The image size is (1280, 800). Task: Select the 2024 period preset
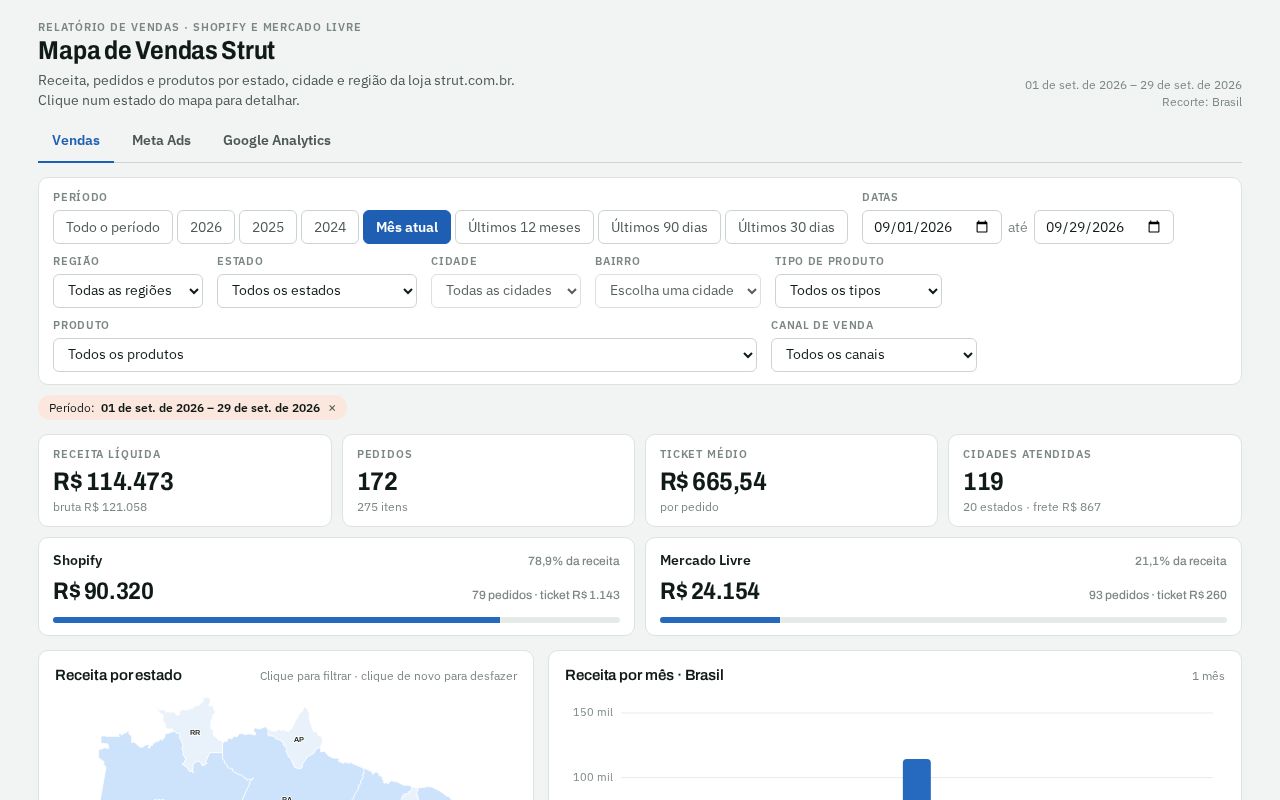pyautogui.click(x=330, y=227)
